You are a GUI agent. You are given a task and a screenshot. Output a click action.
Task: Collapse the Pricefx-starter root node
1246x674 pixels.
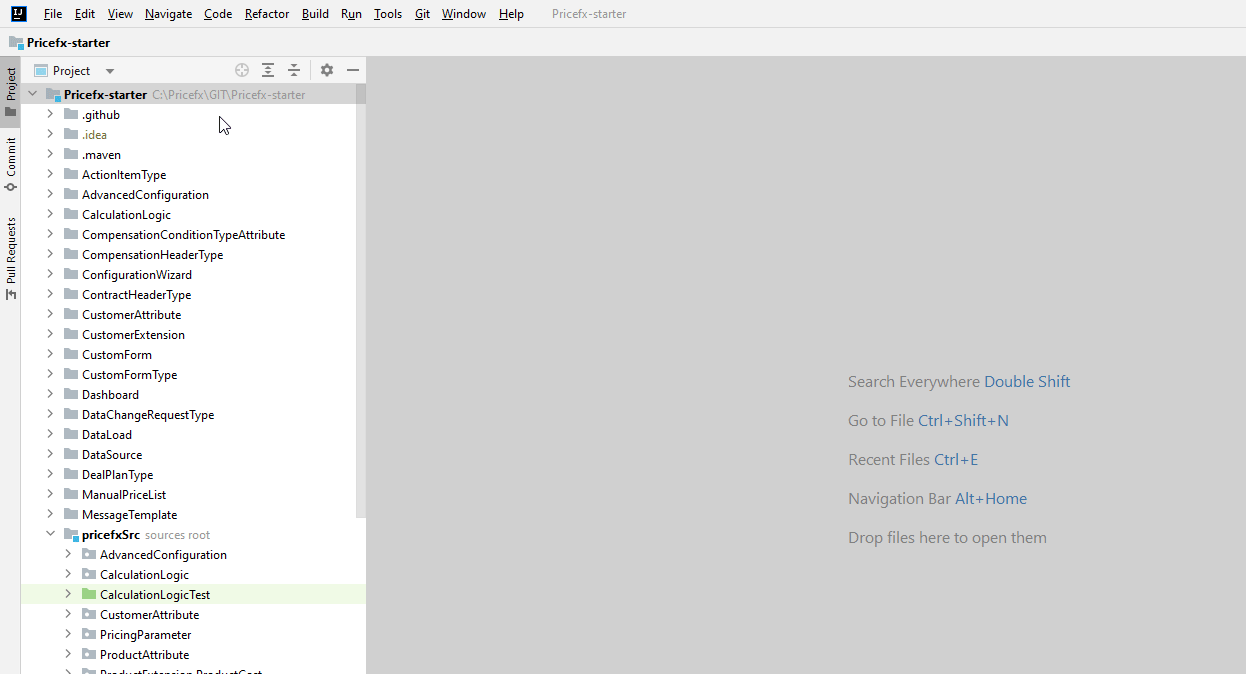(x=32, y=94)
